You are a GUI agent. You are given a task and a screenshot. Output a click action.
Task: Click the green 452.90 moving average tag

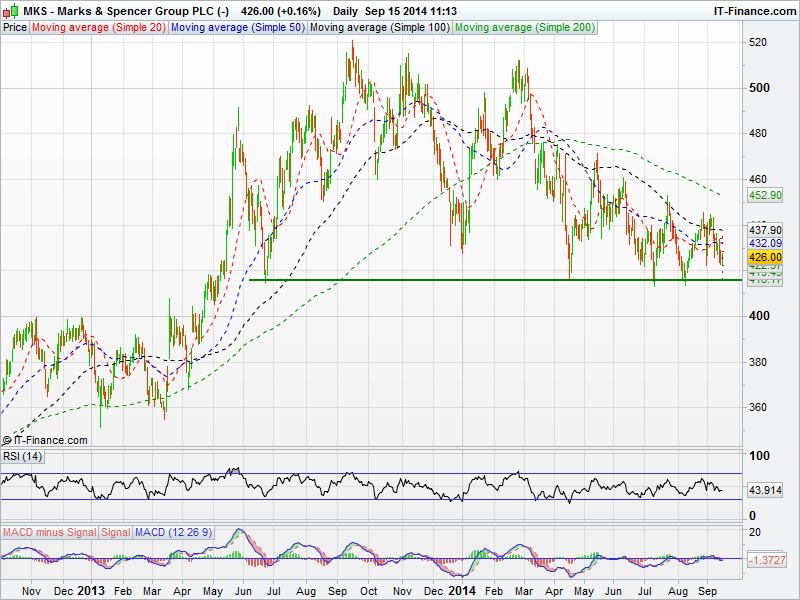(x=764, y=196)
